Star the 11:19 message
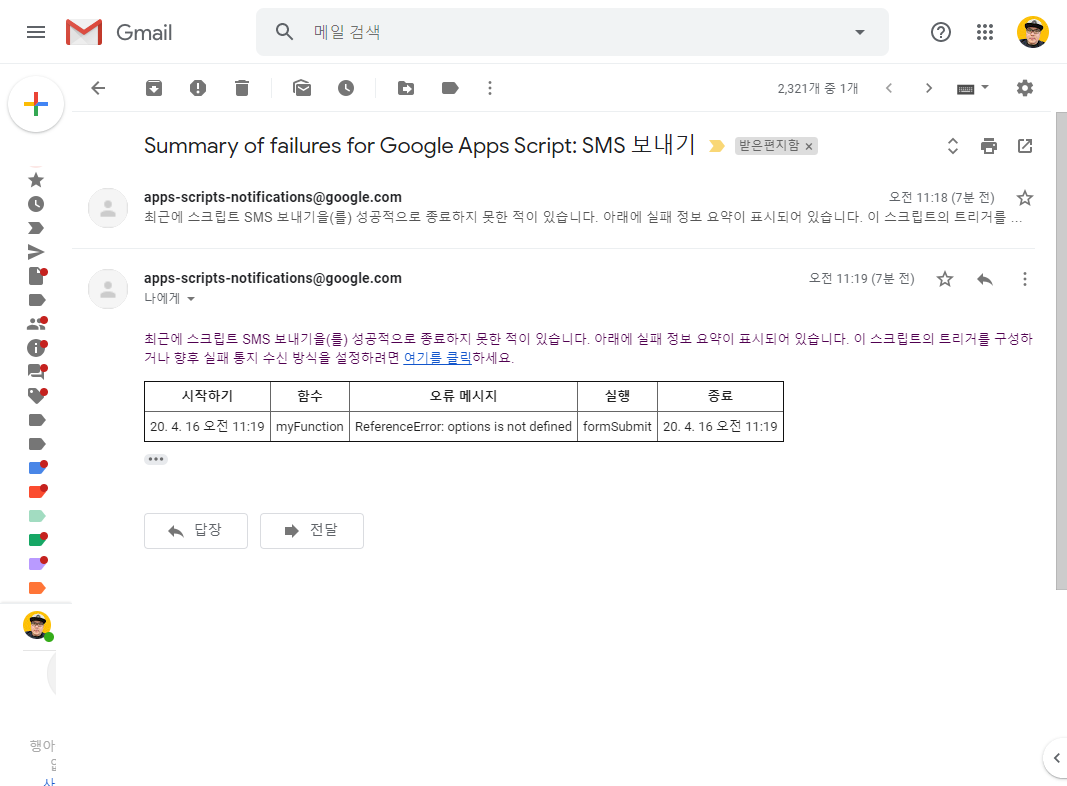Viewport: 1067px width, 786px height. (945, 279)
